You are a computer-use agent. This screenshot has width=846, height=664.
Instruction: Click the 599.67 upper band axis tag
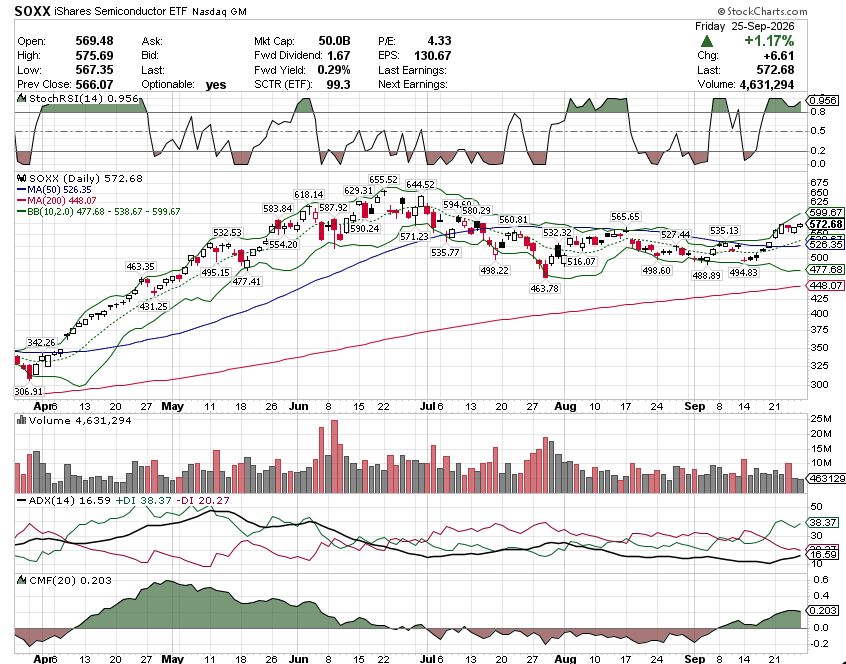(x=825, y=213)
